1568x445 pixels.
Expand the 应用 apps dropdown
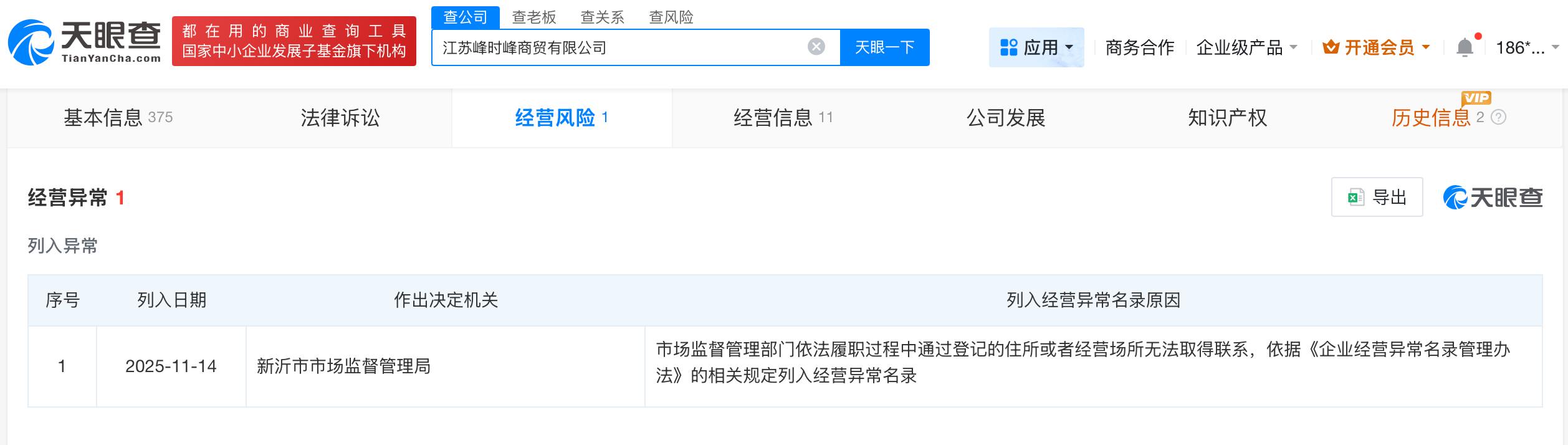pos(1036,47)
